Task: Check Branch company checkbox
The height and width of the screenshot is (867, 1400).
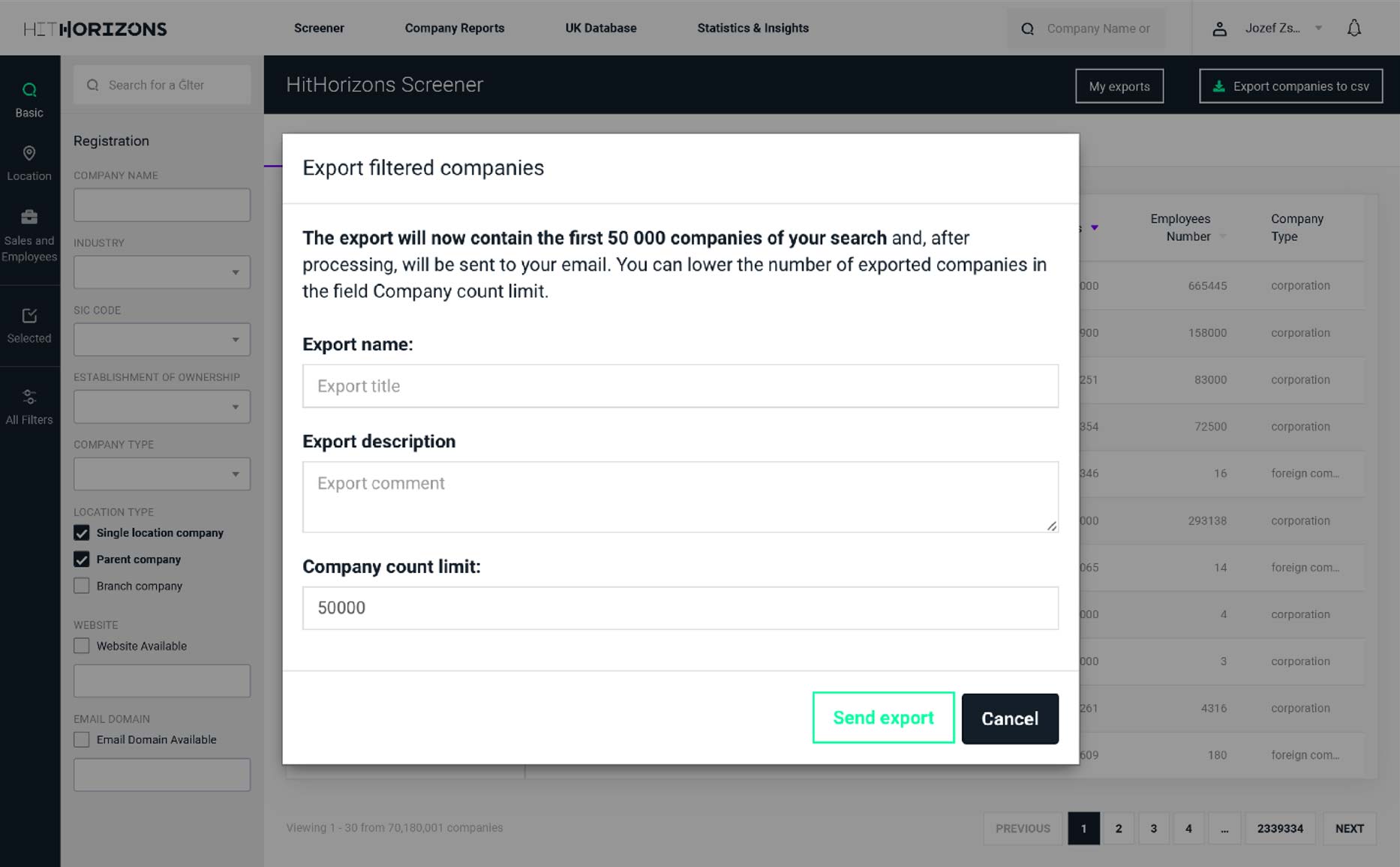Action: (82, 586)
